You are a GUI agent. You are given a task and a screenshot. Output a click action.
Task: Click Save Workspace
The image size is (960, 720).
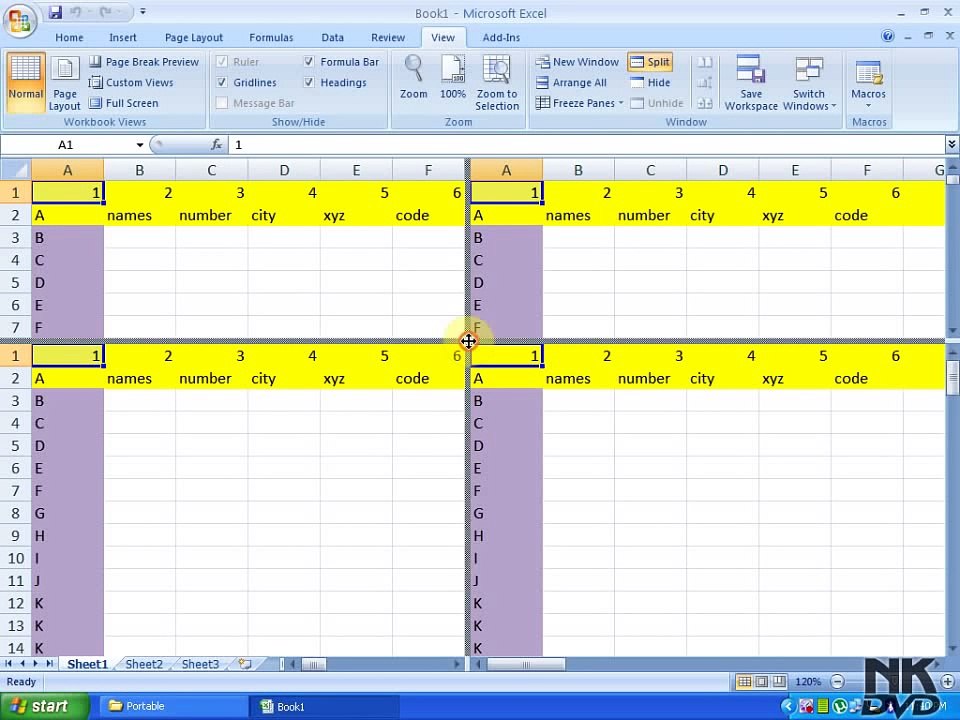coord(751,83)
